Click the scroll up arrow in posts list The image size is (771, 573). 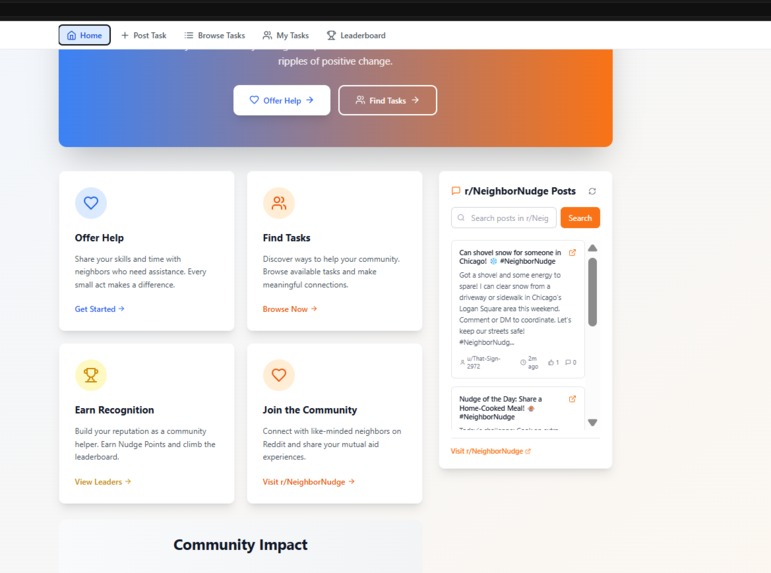(x=593, y=248)
